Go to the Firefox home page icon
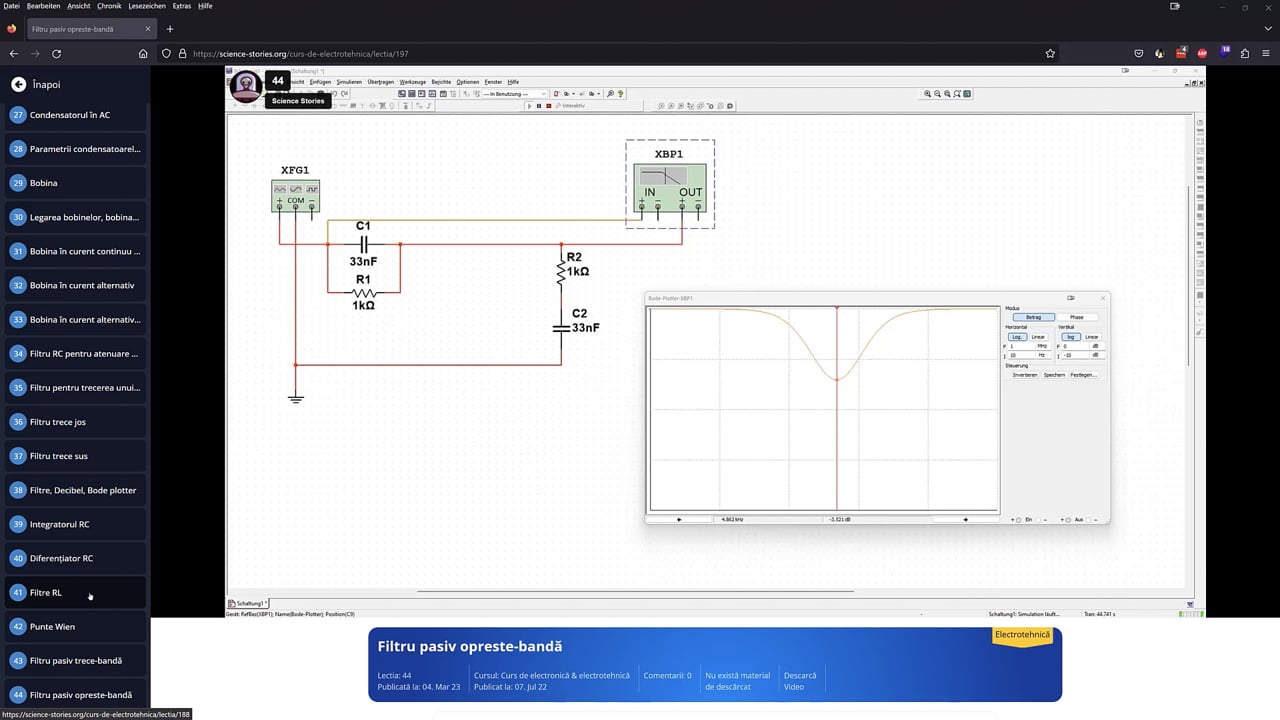Image resolution: width=1280 pixels, height=720 pixels. (143, 53)
